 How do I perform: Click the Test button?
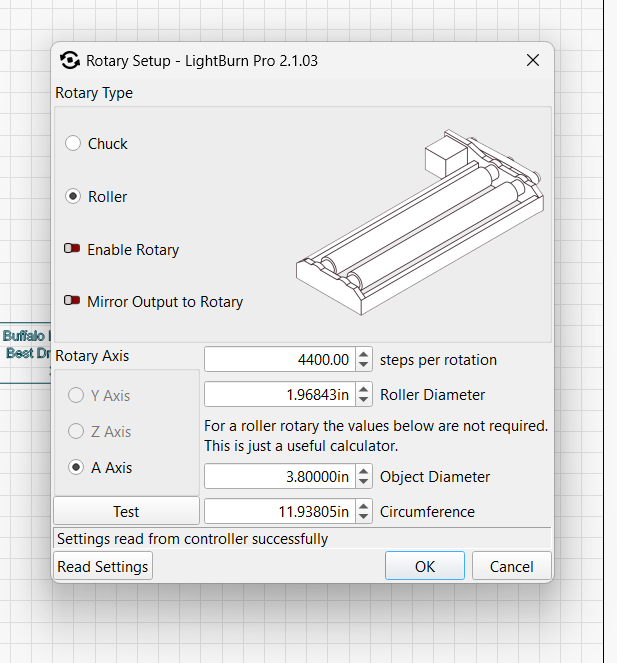click(126, 511)
